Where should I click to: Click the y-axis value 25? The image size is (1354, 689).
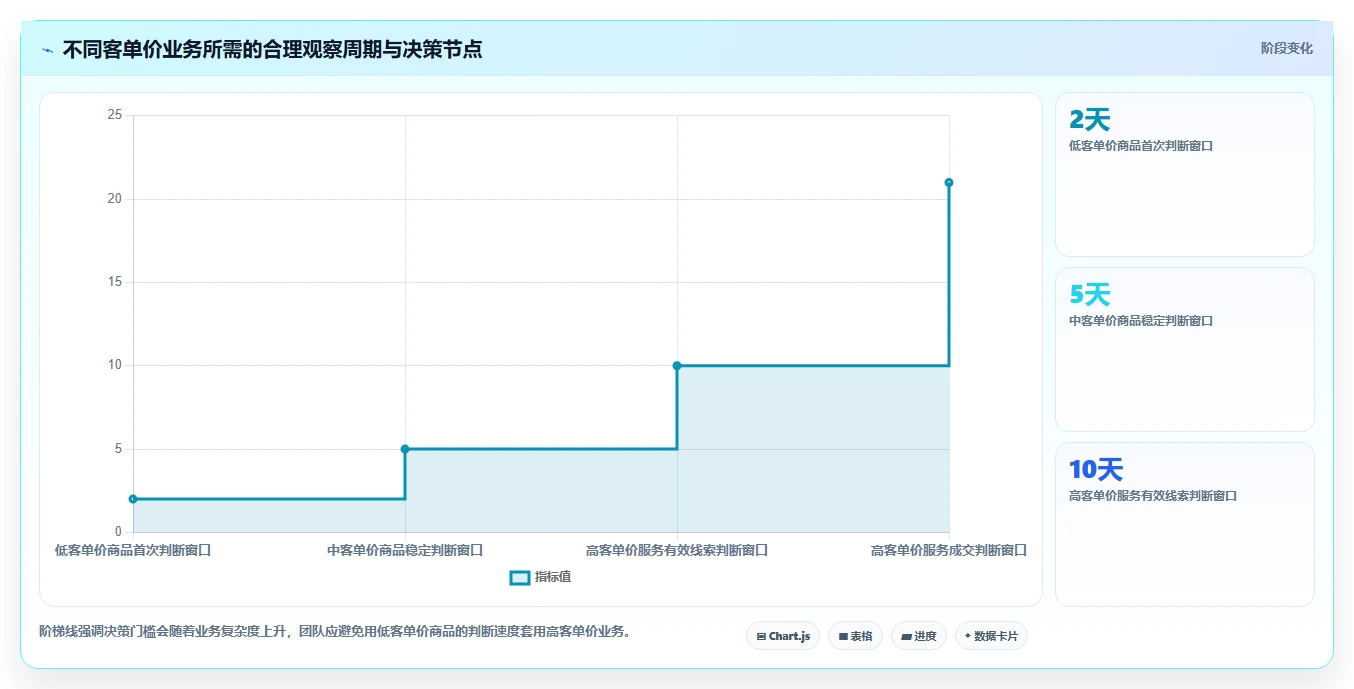115,115
